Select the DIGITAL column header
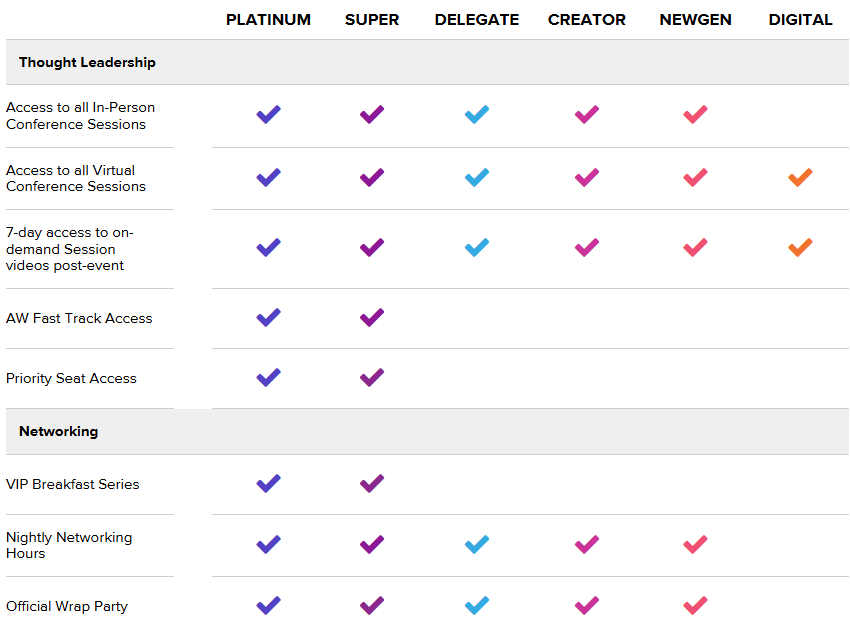The image size is (850, 635). 800,20
